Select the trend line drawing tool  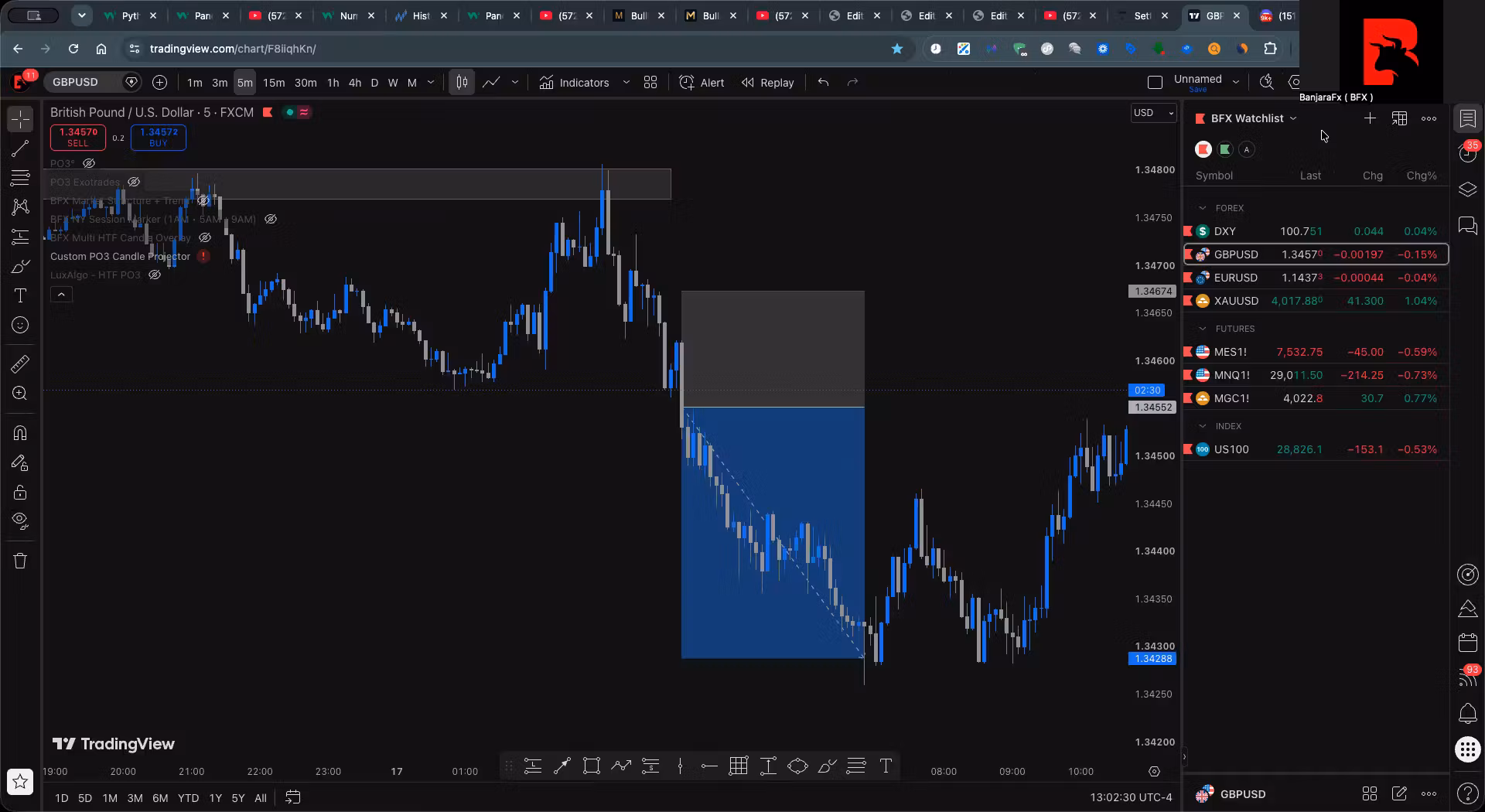(x=20, y=148)
